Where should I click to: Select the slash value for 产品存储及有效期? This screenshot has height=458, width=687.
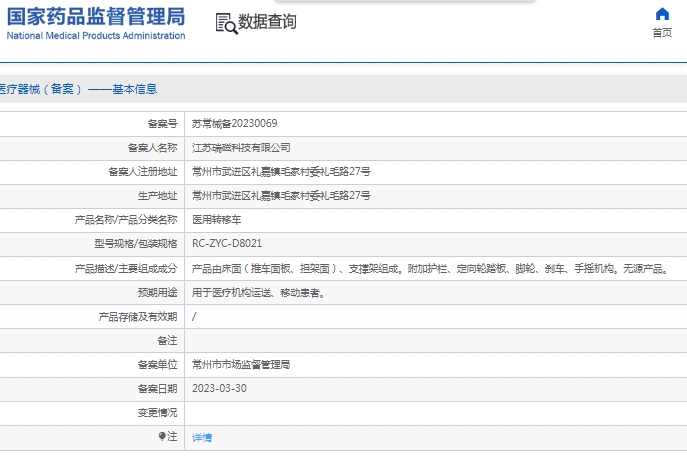(194, 316)
